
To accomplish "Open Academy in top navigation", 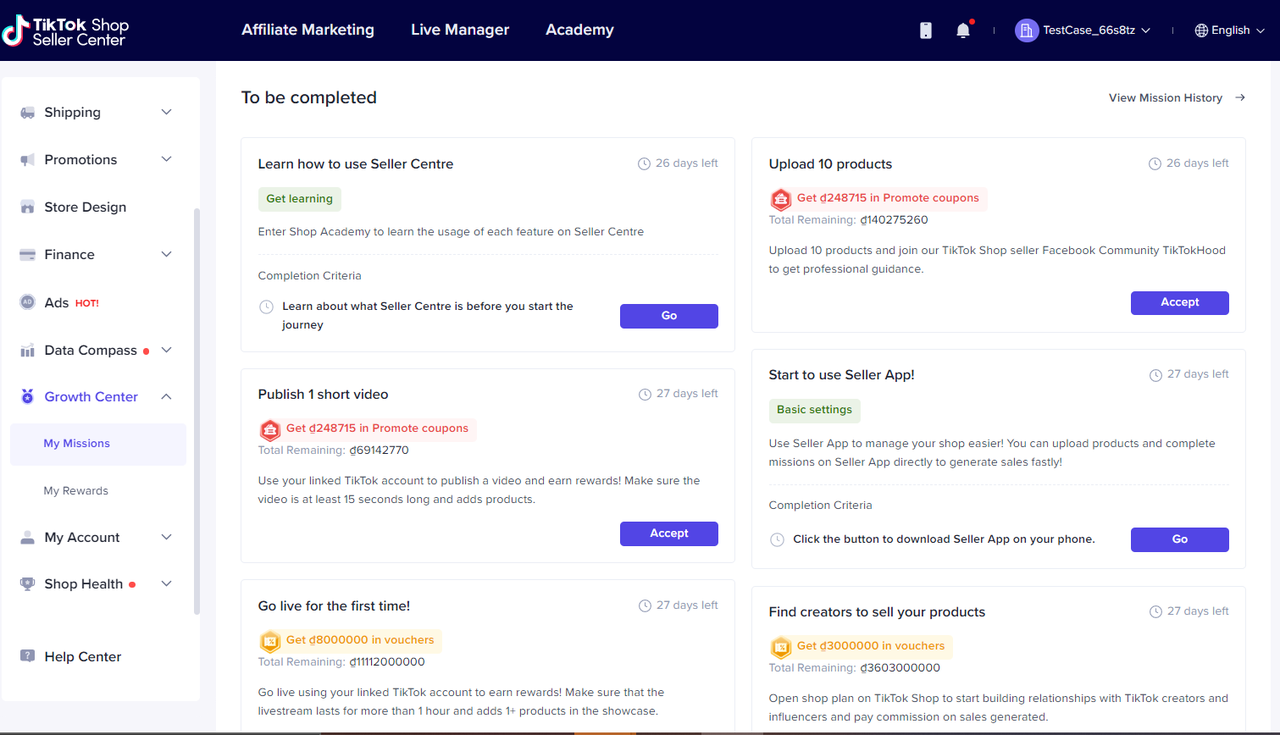I will pos(580,30).
